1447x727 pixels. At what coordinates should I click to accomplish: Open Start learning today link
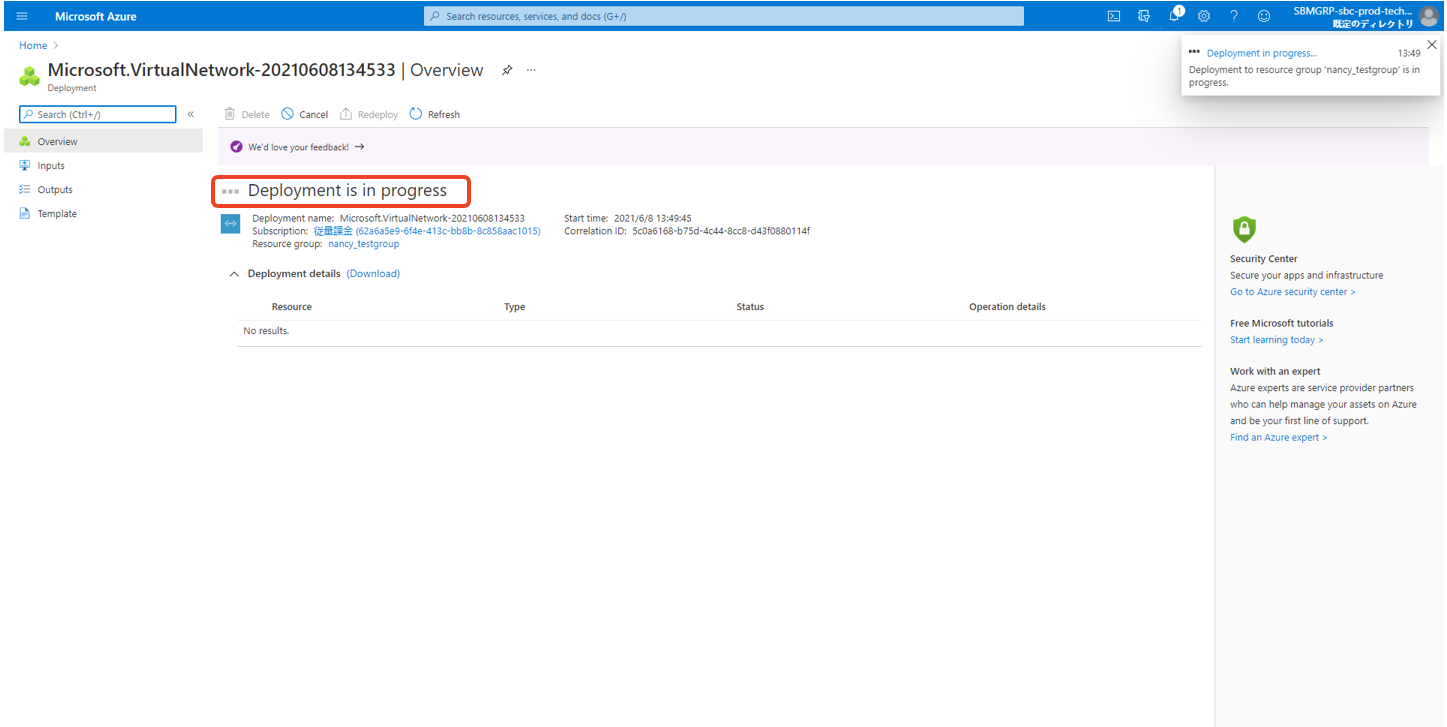point(1277,340)
